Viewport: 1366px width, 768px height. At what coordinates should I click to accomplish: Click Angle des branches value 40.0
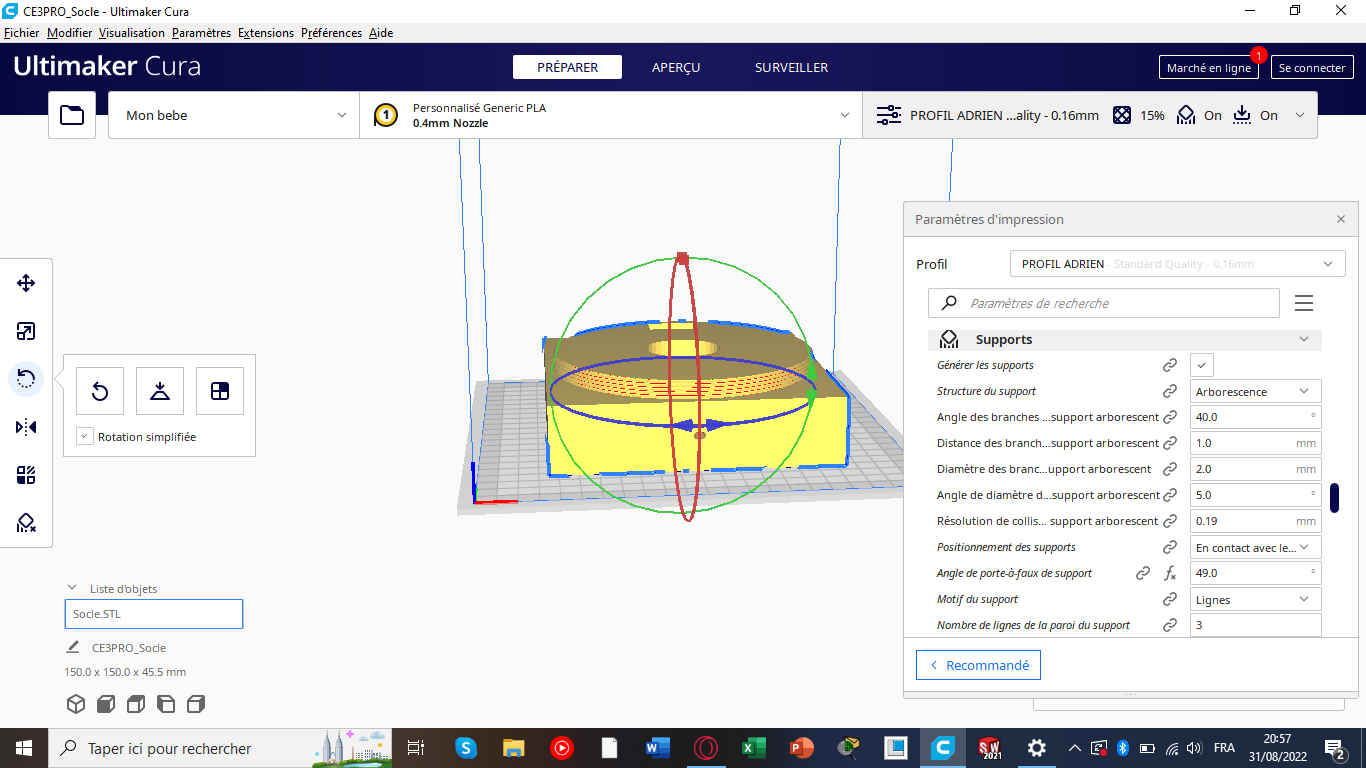pyautogui.click(x=1255, y=417)
